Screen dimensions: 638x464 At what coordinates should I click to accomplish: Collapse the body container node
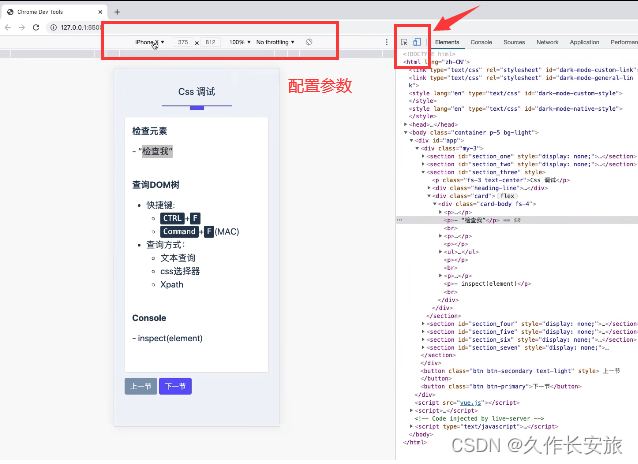pyautogui.click(x=405, y=133)
